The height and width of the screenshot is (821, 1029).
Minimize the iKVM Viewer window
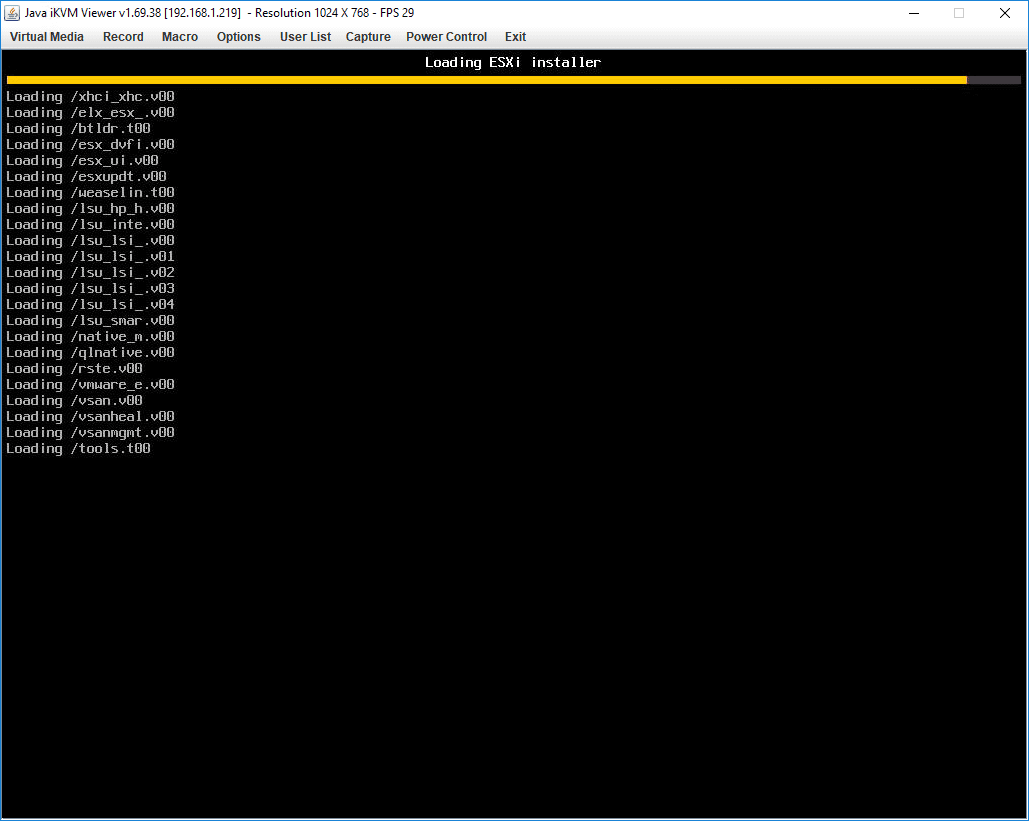[x=913, y=13]
